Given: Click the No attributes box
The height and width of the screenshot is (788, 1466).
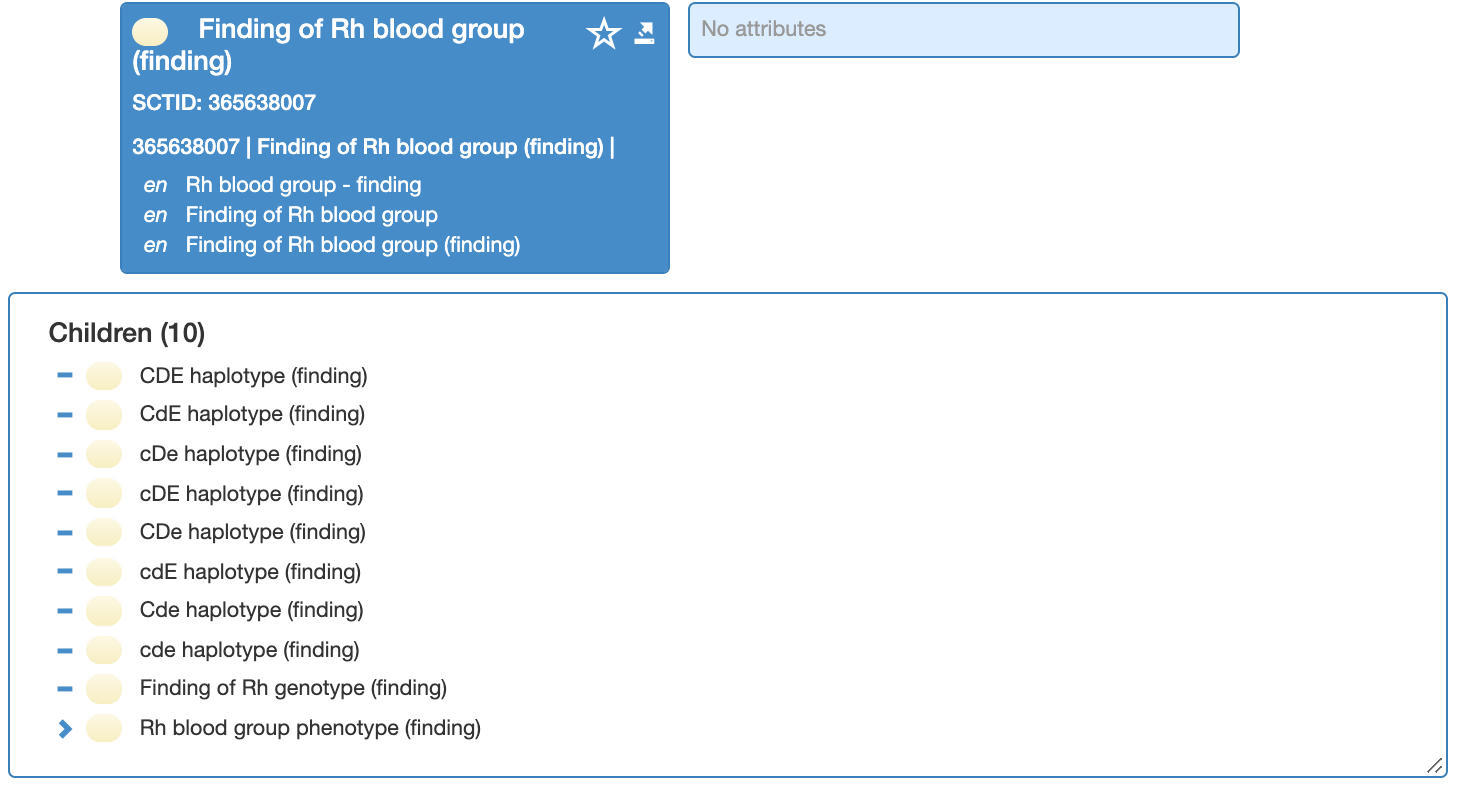Looking at the screenshot, I should [x=963, y=30].
